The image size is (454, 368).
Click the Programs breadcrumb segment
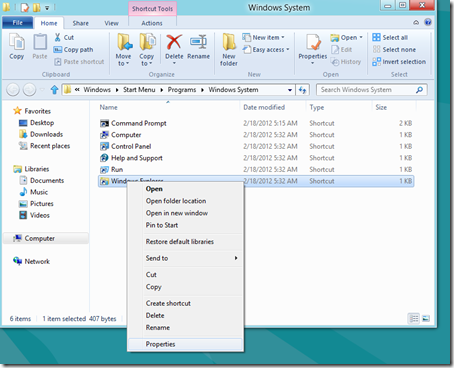point(182,90)
